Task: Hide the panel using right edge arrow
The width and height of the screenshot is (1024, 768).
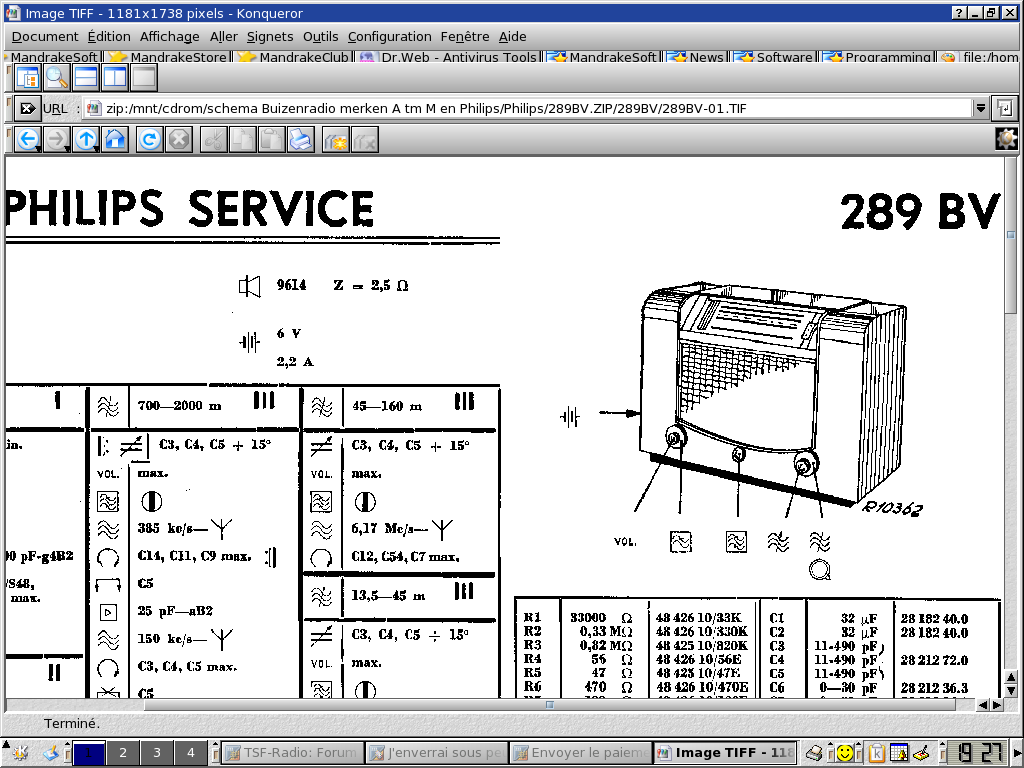Action: (x=1019, y=753)
